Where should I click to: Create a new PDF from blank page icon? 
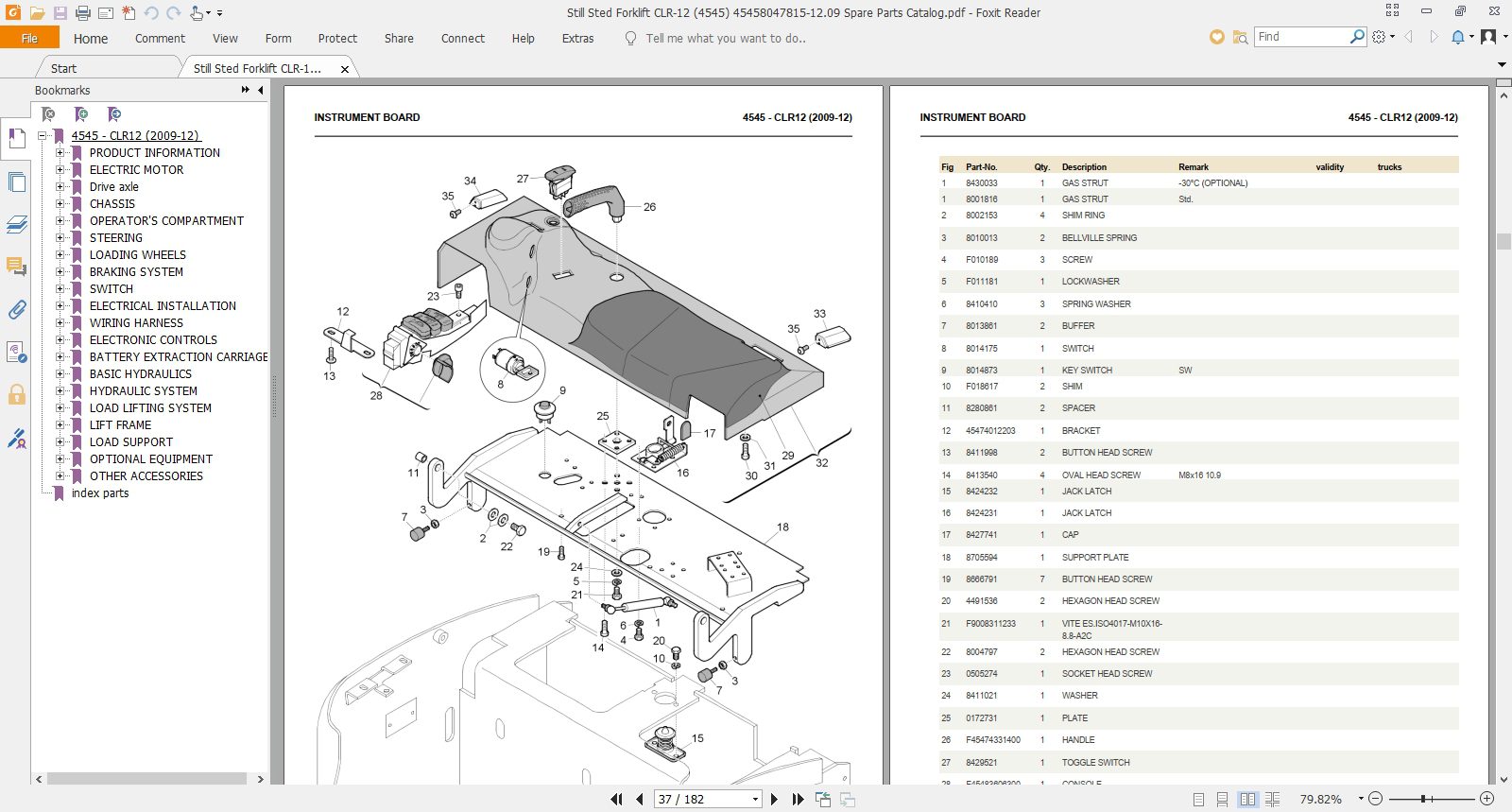click(129, 13)
